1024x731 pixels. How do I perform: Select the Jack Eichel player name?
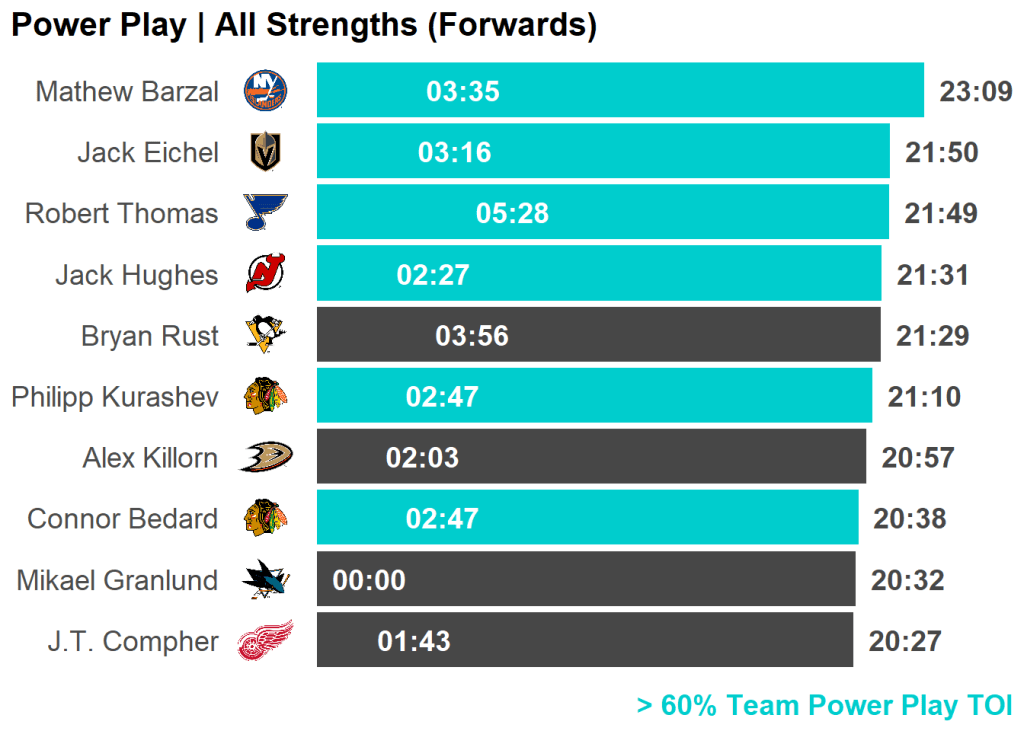pos(148,153)
